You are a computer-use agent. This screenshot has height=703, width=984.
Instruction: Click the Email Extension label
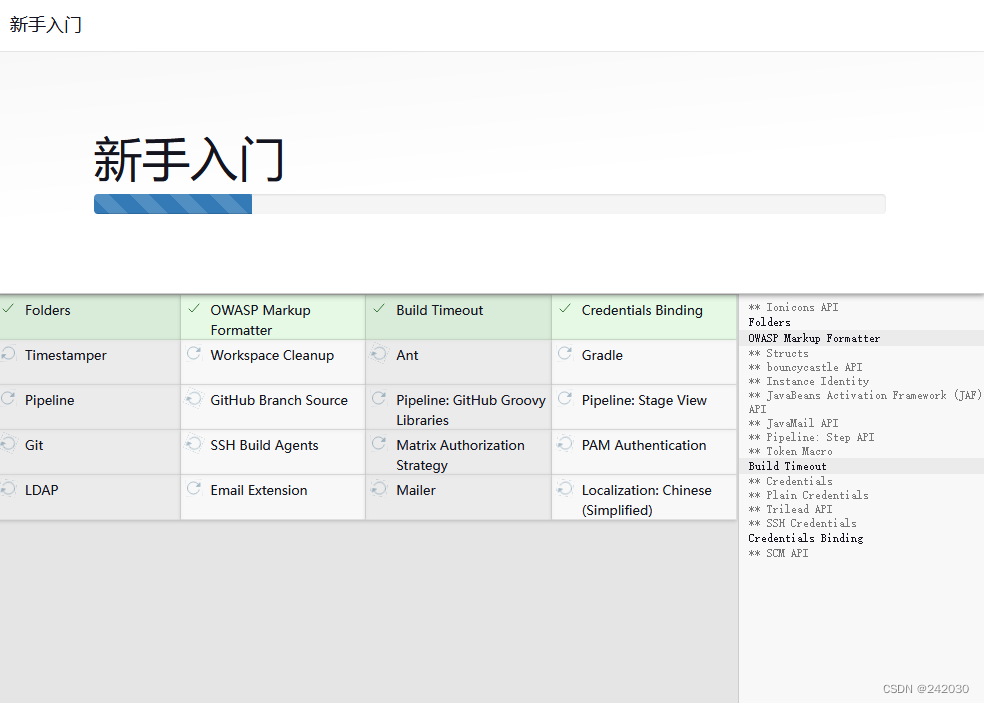pyautogui.click(x=259, y=490)
